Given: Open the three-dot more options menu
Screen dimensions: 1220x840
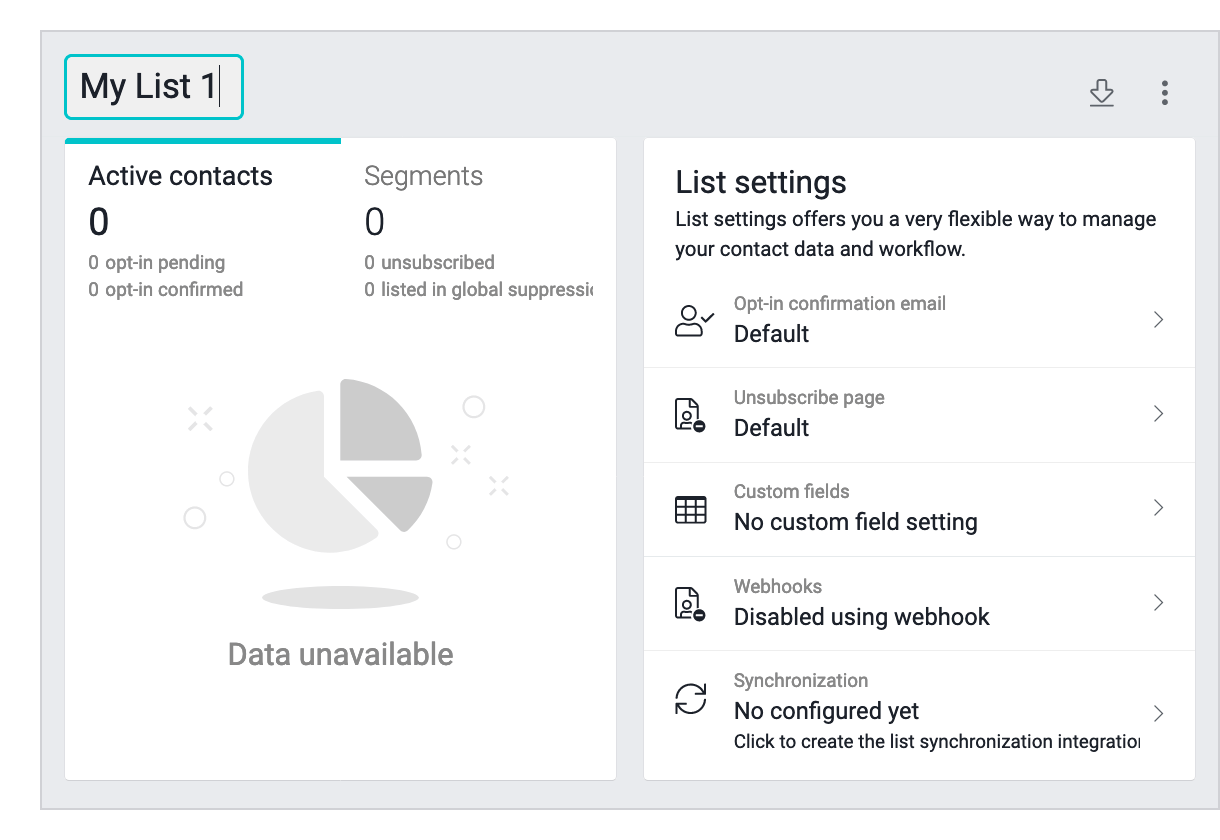Looking at the screenshot, I should (x=1165, y=93).
